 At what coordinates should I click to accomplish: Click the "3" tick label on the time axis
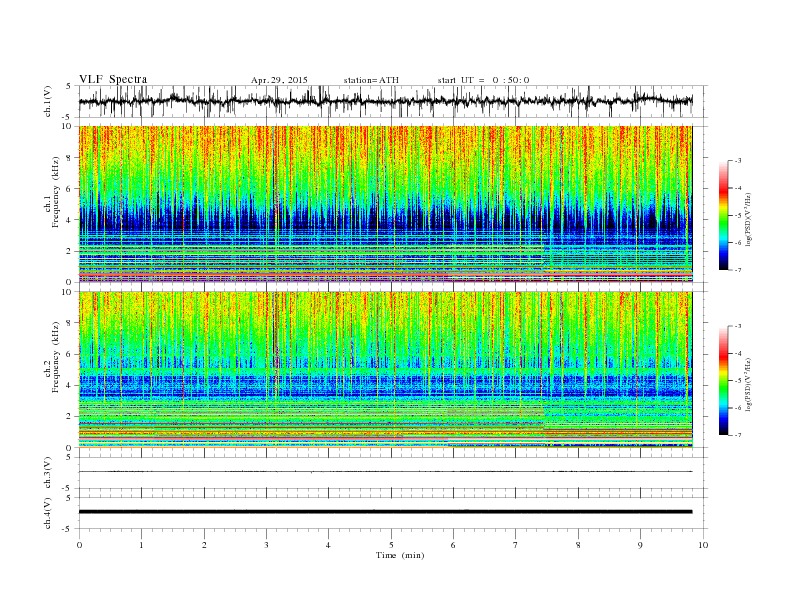coord(266,545)
